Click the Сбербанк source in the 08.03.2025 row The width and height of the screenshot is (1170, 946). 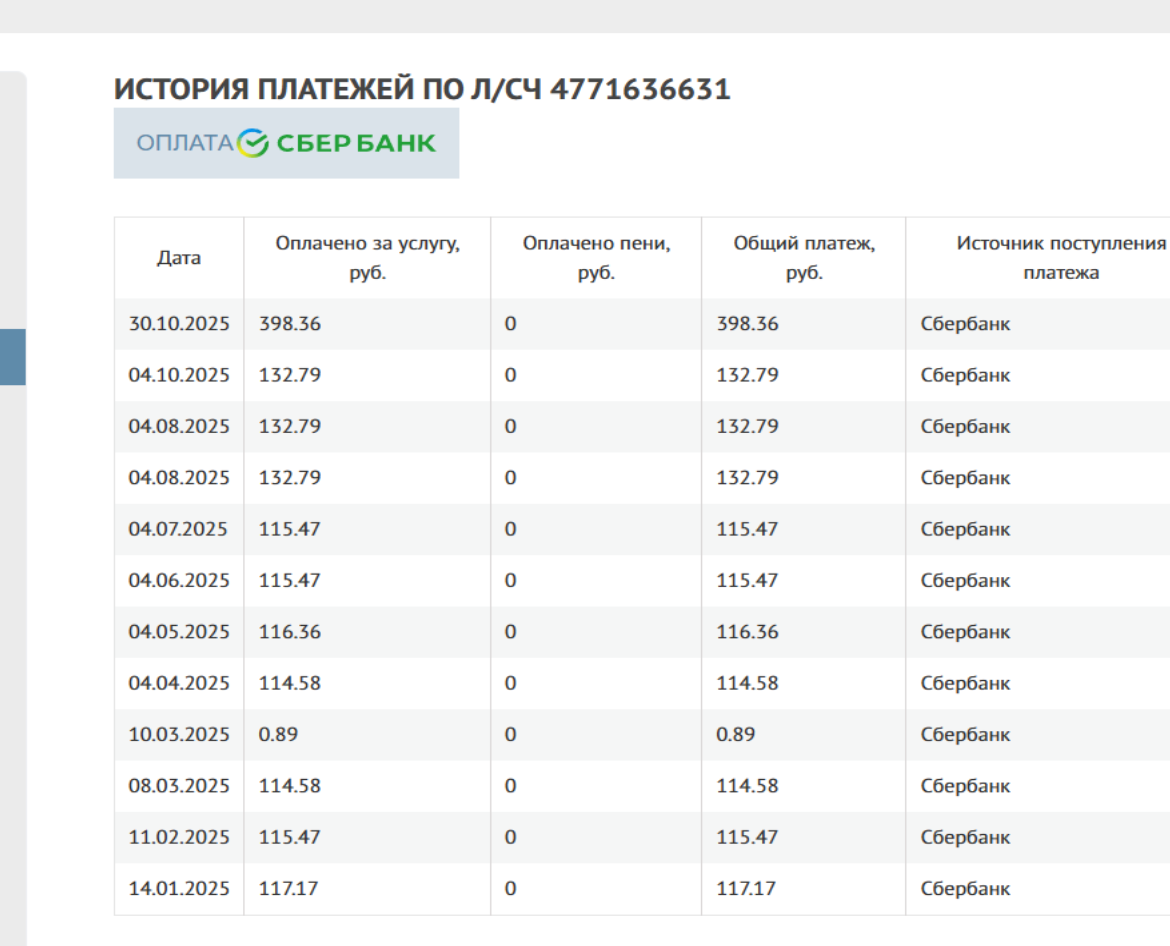965,786
